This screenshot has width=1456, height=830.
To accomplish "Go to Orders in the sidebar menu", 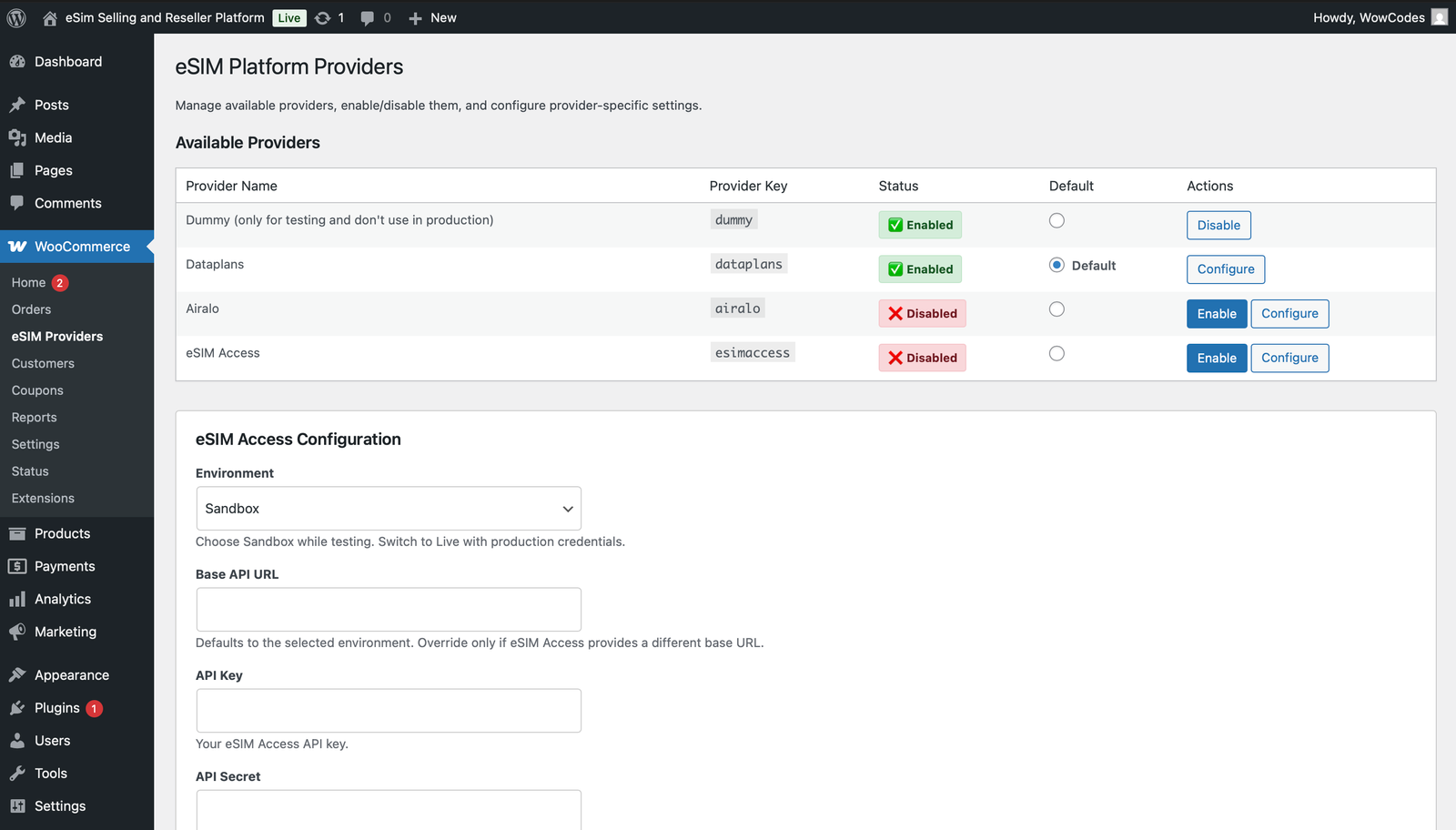I will point(31,309).
